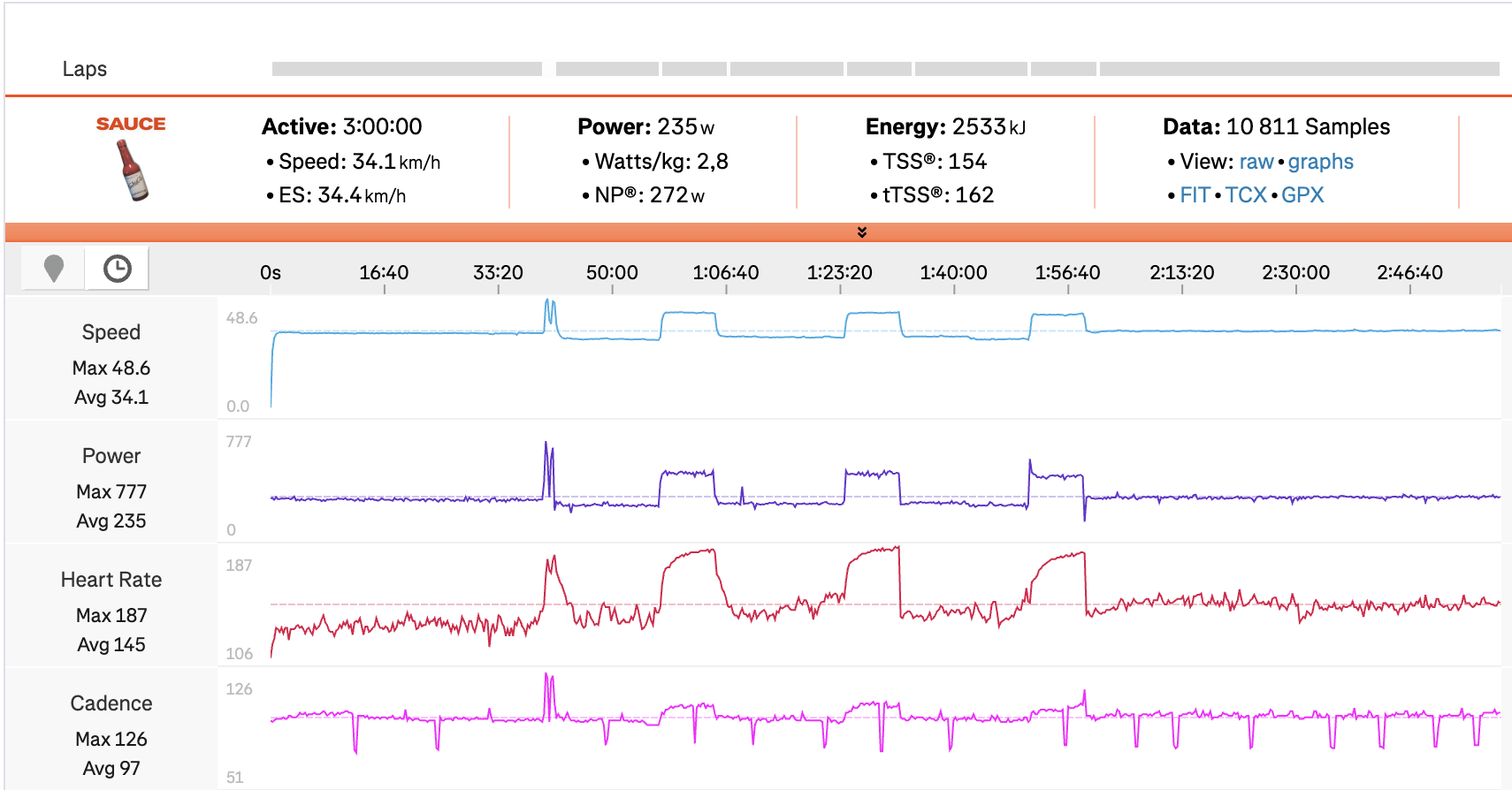Download the TCX file export
1512x790 pixels.
click(x=1246, y=195)
